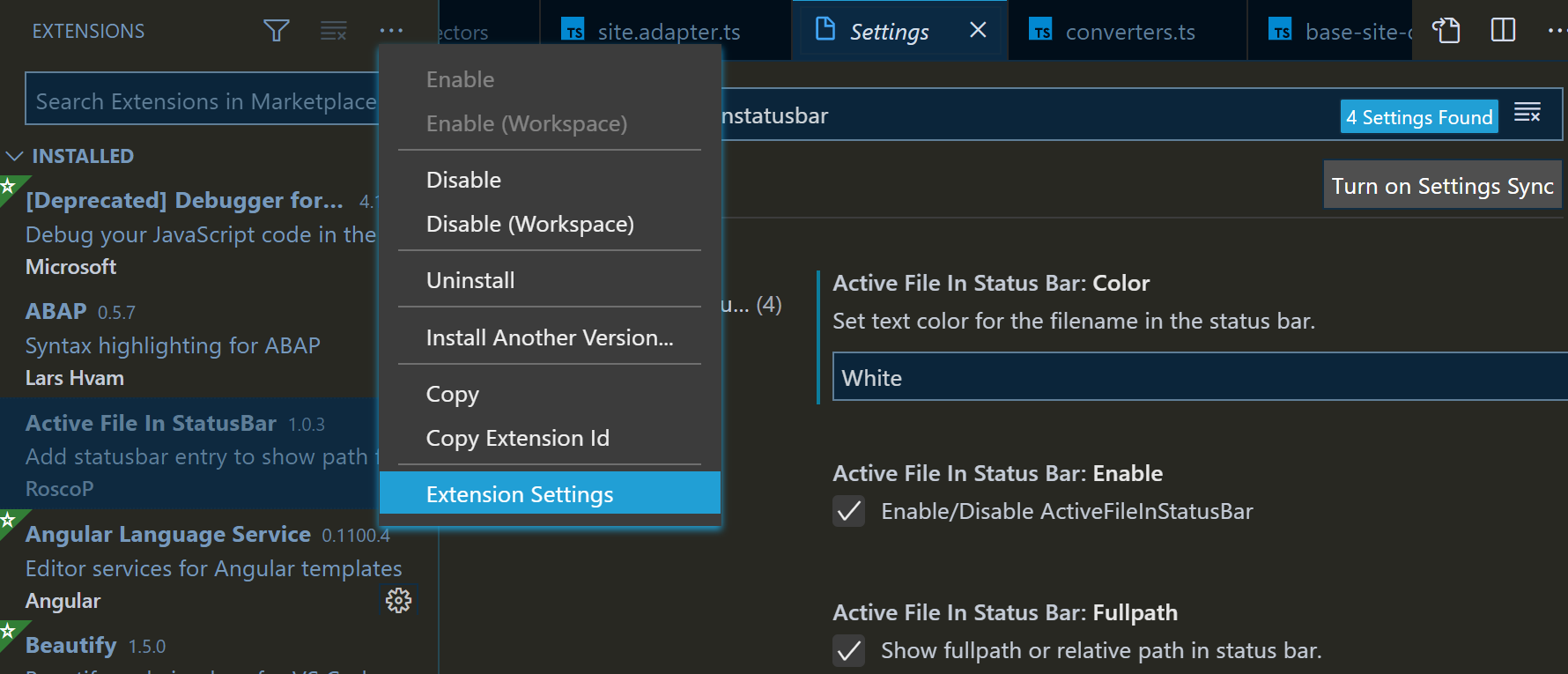Click the open settings JSON file icon
This screenshot has height=674, width=1568.
pos(1446,31)
